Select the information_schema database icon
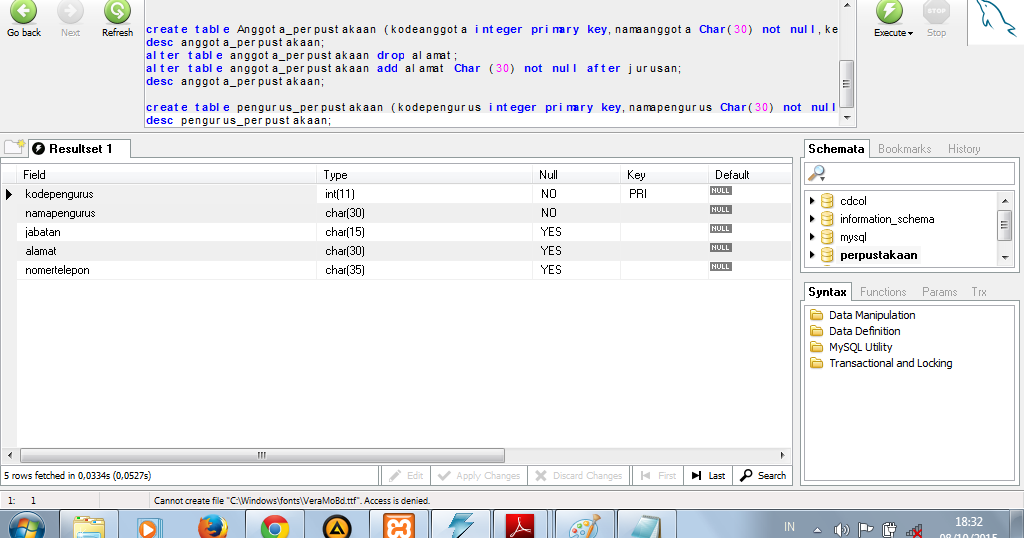Screen dimensions: 1024x538 tap(827, 219)
